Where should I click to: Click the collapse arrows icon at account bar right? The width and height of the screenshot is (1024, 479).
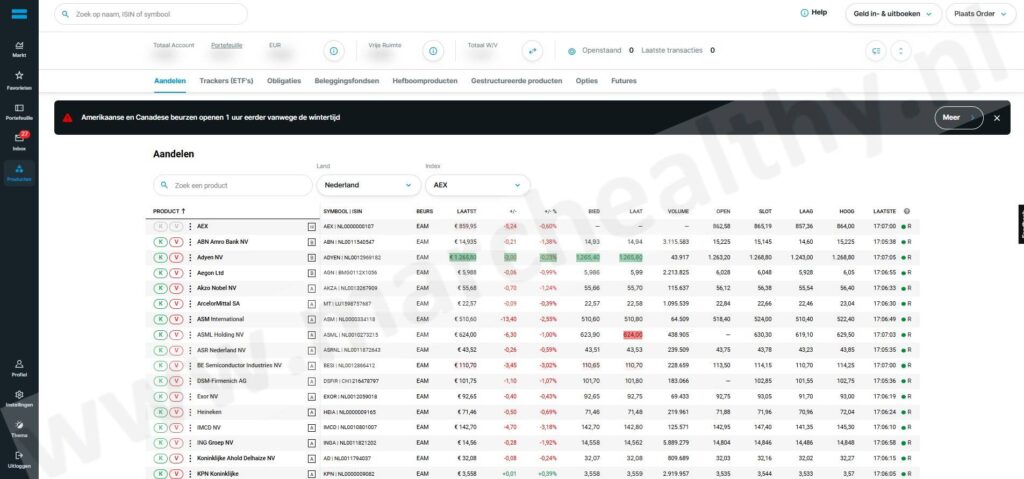tap(901, 50)
